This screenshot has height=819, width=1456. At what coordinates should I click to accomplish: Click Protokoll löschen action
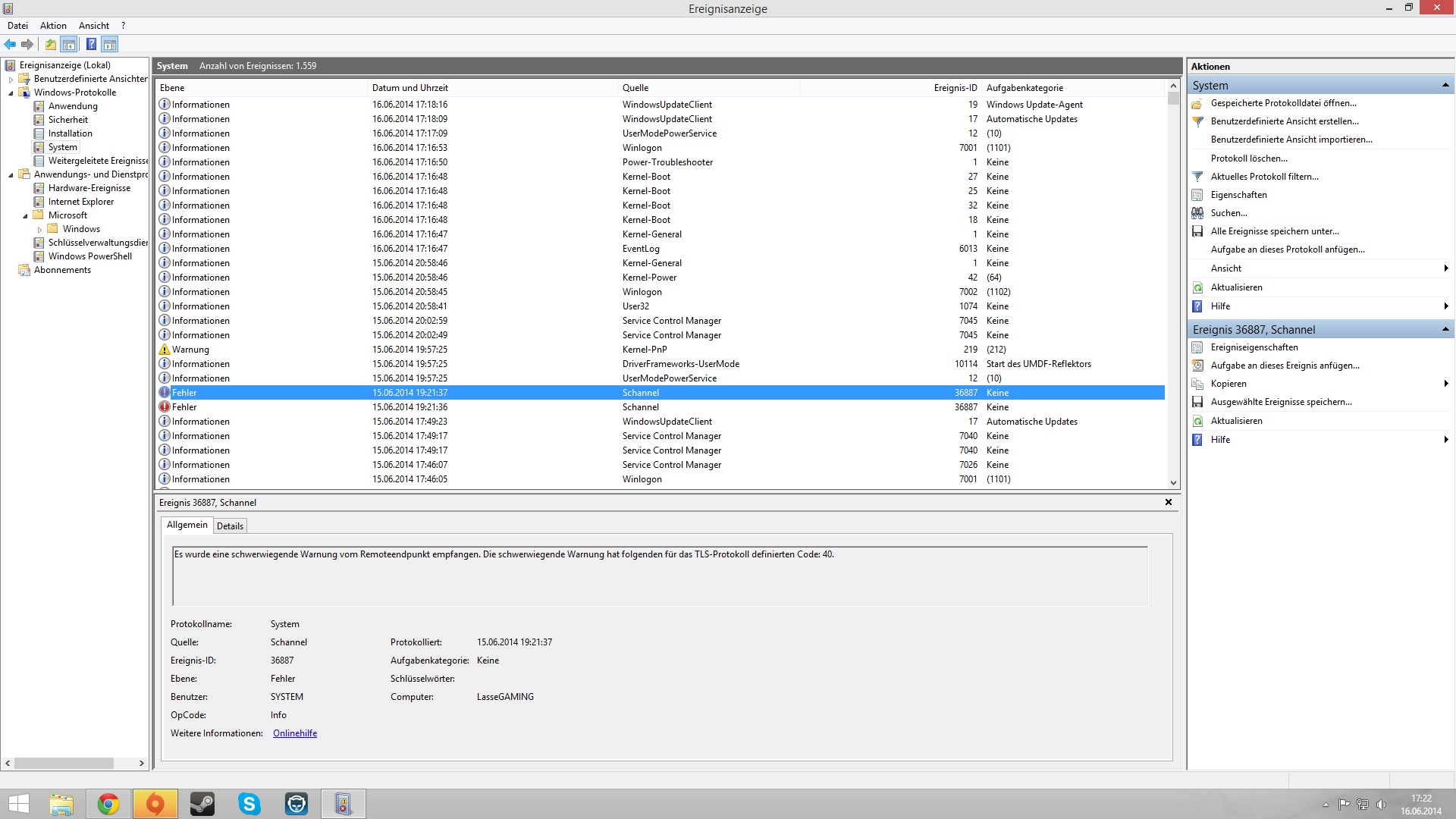pos(1248,158)
